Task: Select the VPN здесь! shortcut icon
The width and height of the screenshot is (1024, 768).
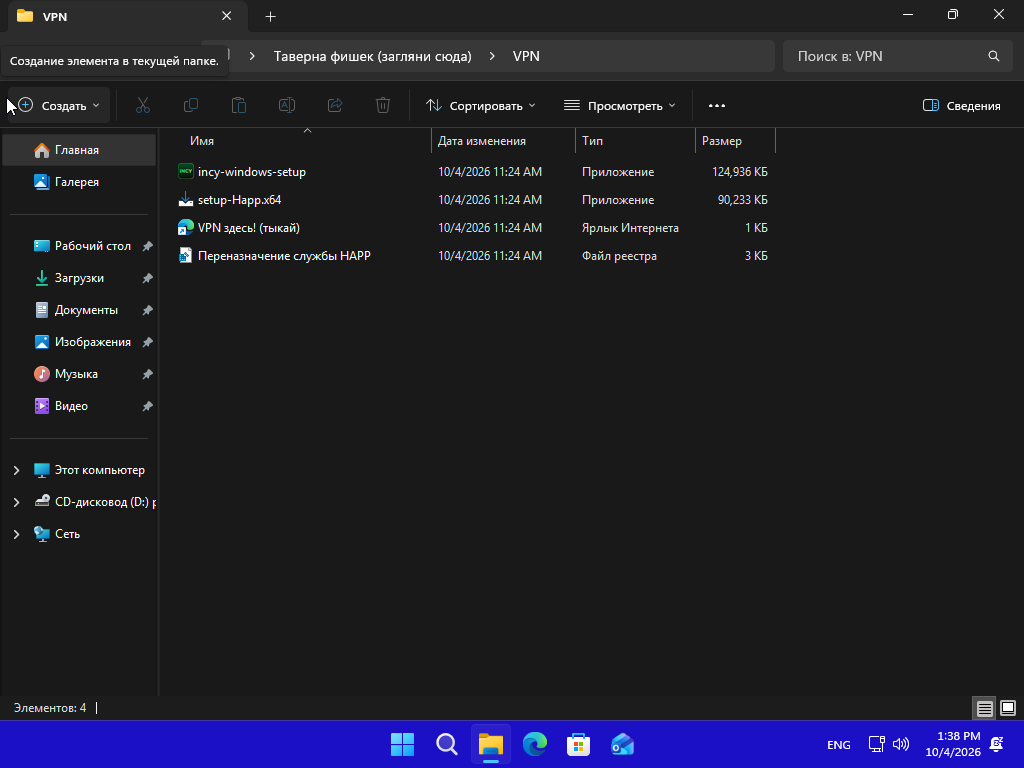Action: (x=185, y=227)
